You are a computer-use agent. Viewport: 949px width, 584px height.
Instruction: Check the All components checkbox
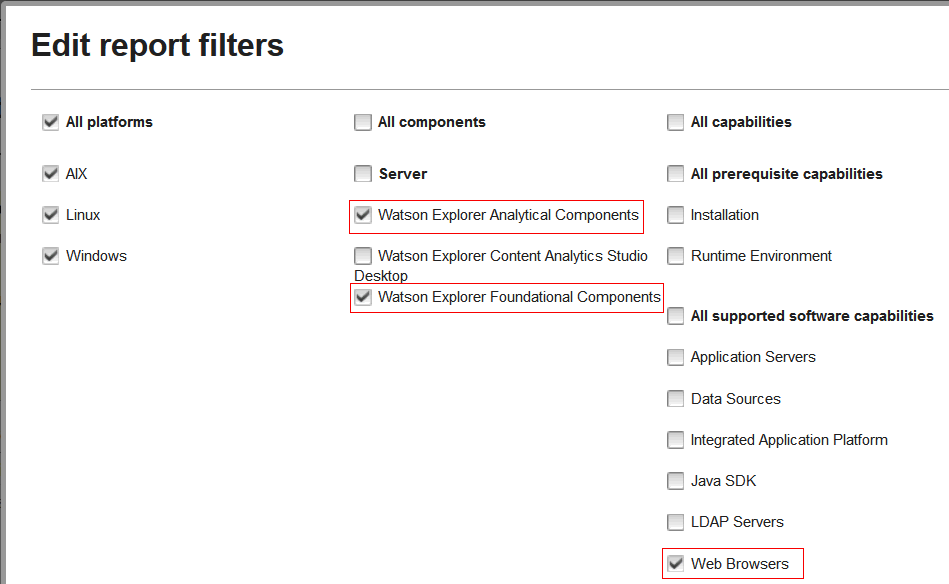pos(363,122)
